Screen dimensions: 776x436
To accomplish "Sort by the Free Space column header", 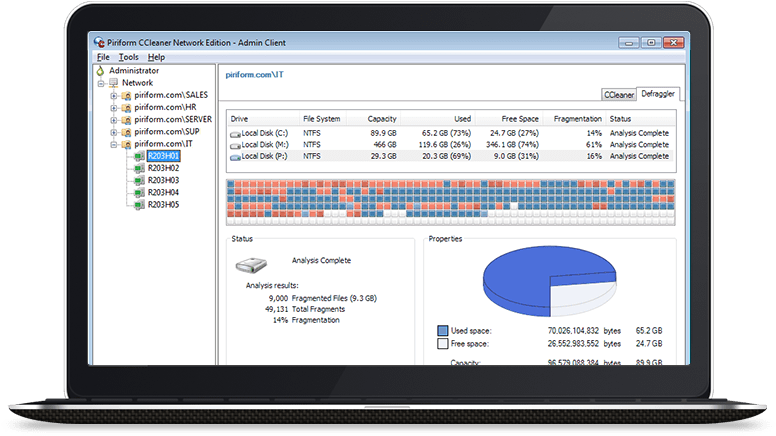I will point(509,119).
